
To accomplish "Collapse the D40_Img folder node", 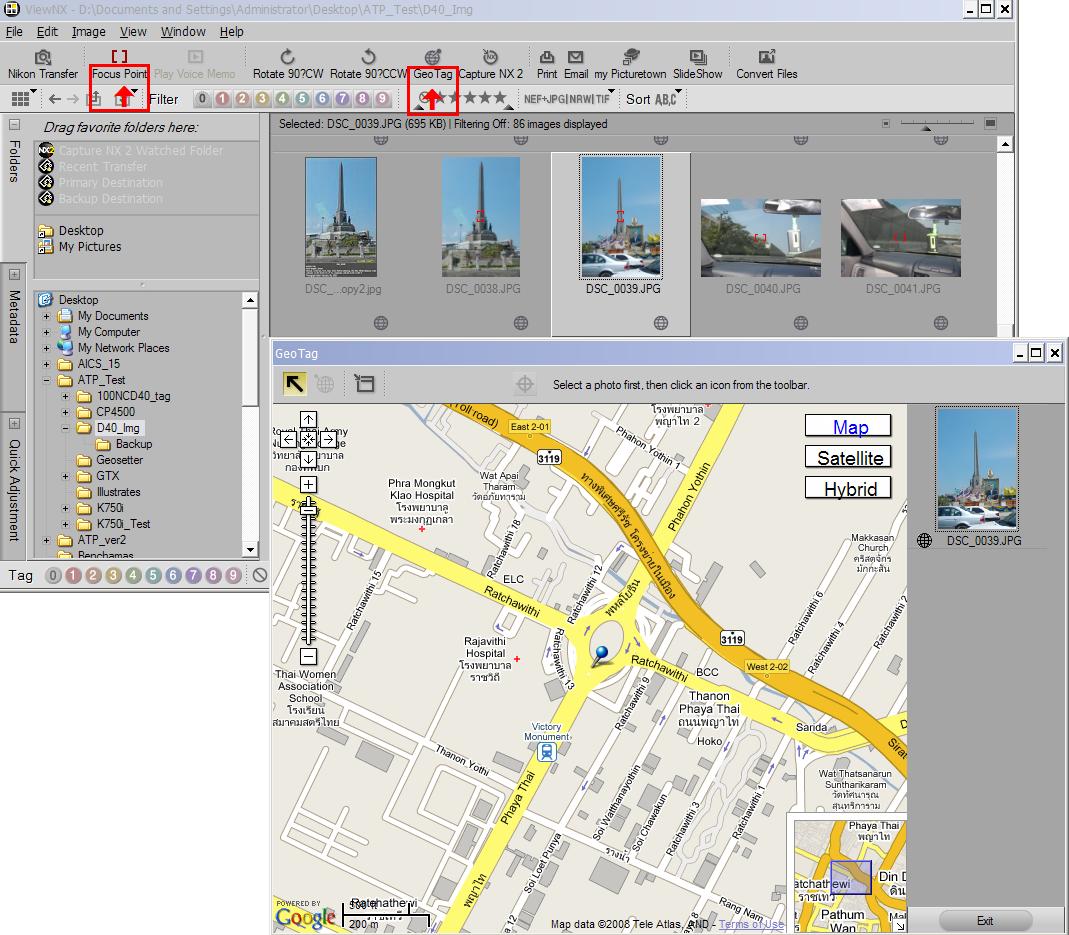I will coord(65,428).
